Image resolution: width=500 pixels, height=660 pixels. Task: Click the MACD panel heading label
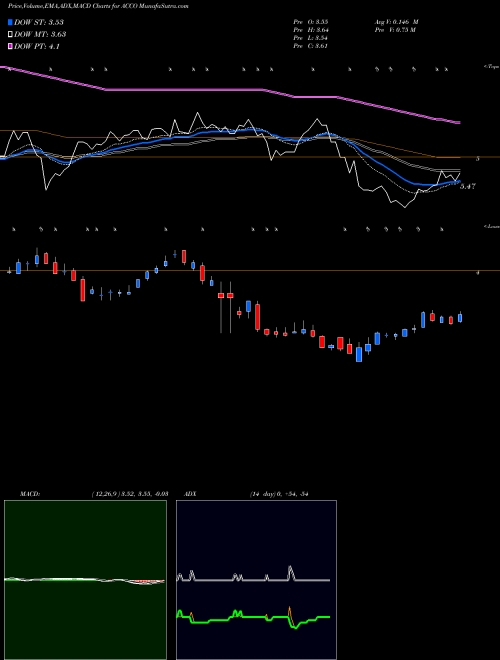click(30, 493)
